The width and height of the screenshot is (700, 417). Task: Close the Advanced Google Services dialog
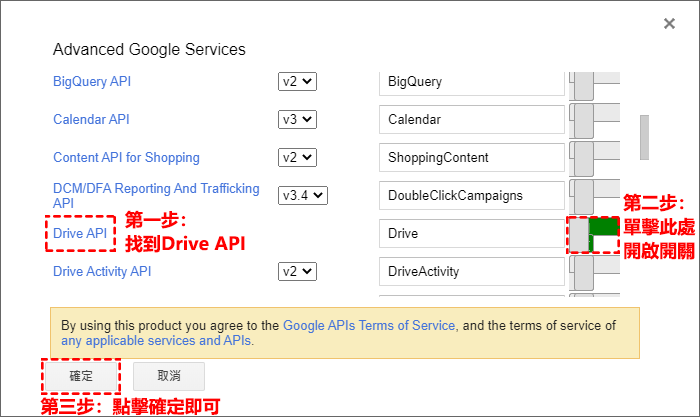(669, 24)
